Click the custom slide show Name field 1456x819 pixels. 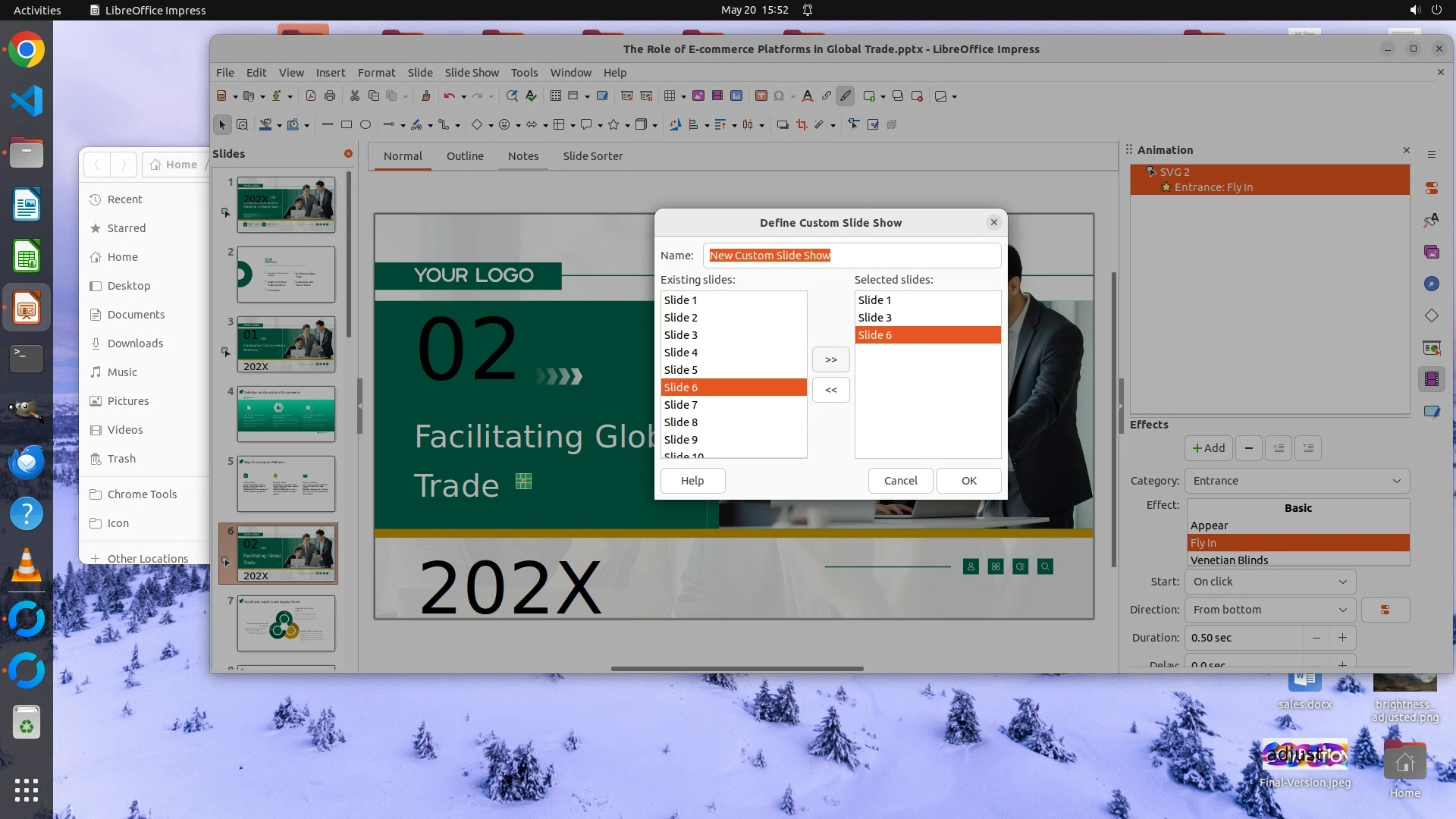tap(851, 256)
